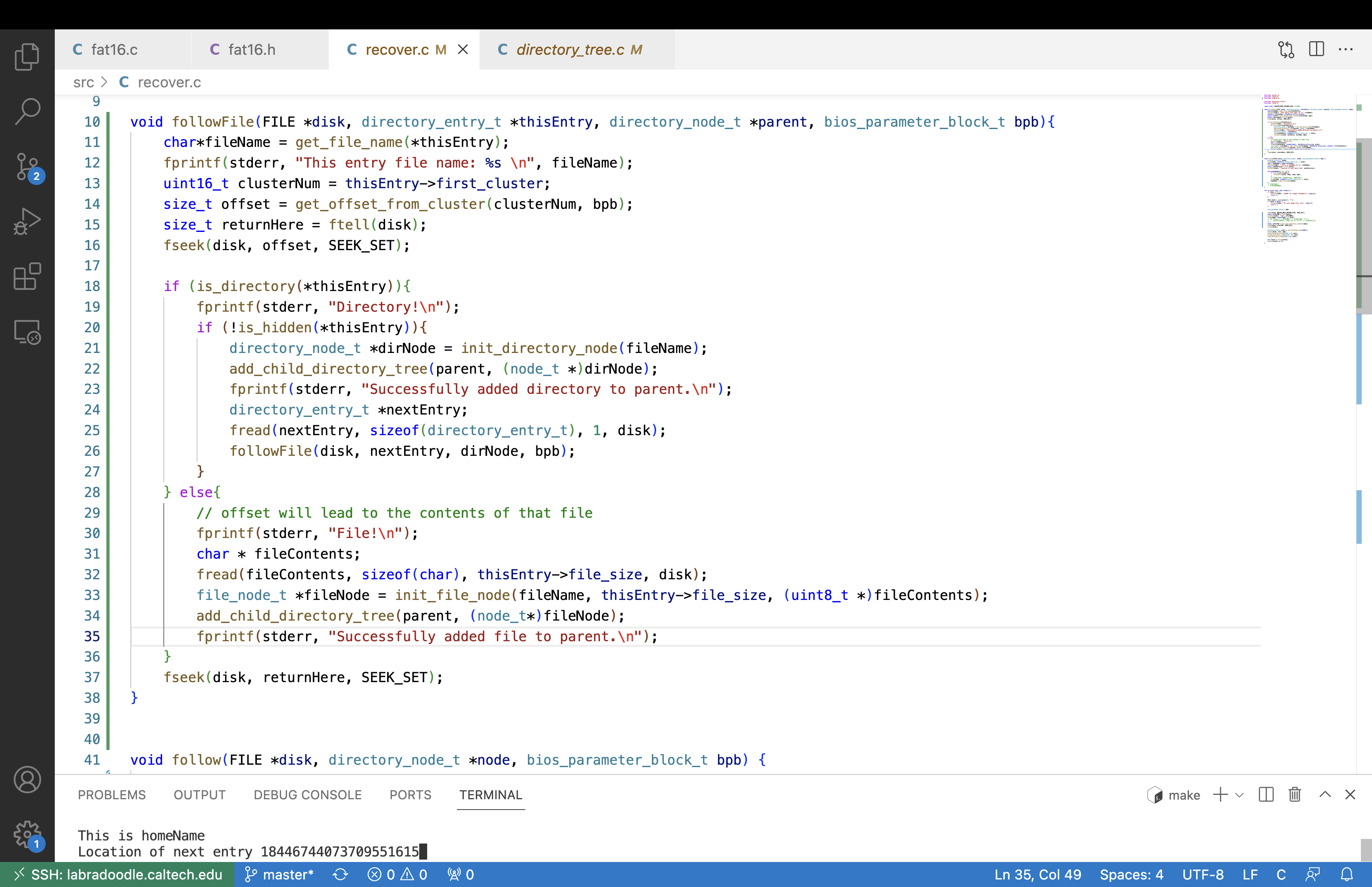Open editor More Actions ellipsis menu
Image resolution: width=1372 pixels, height=887 pixels.
(x=1345, y=50)
